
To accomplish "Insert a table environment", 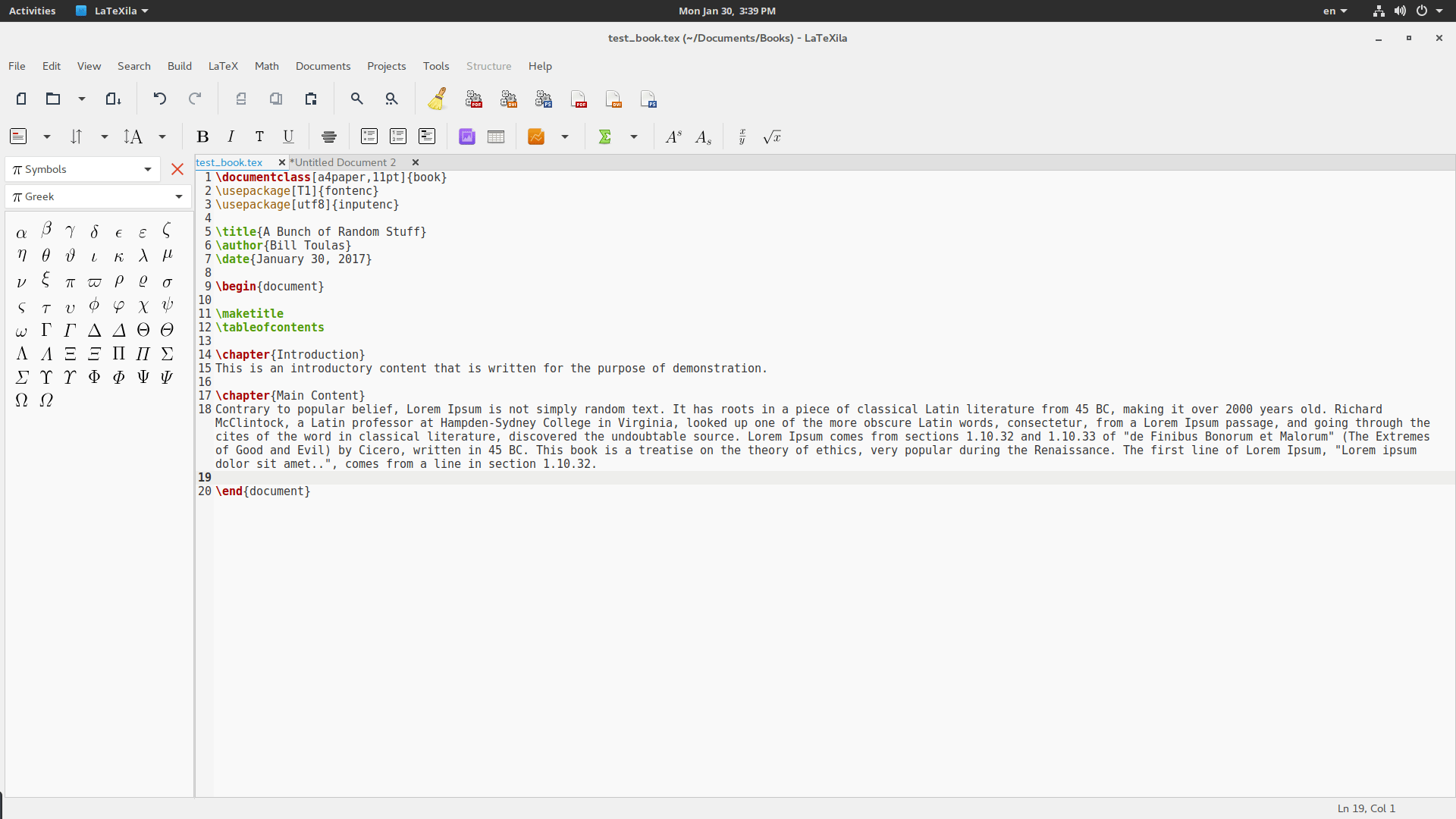I will click(x=496, y=136).
